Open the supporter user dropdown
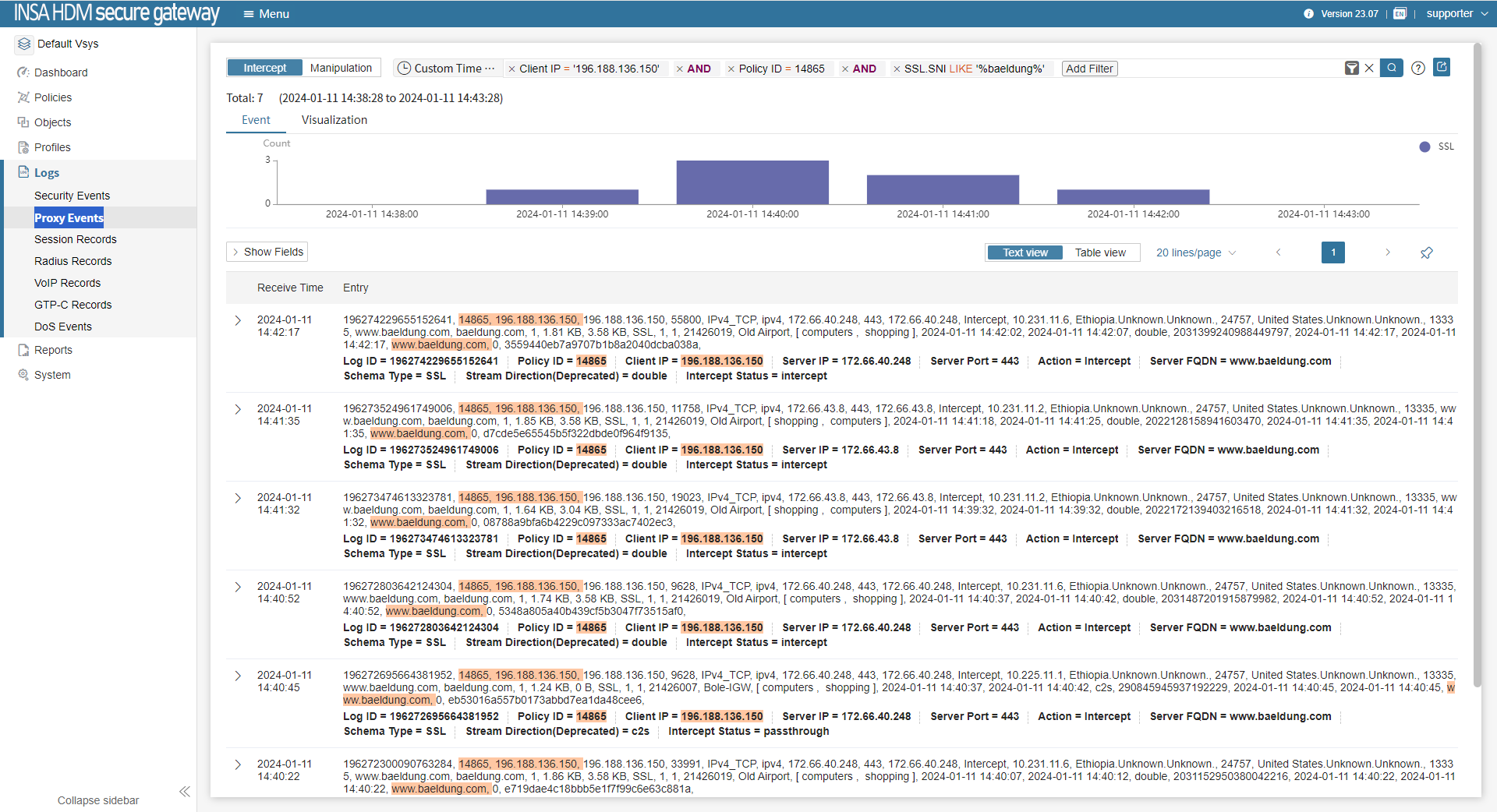This screenshot has height=812, width=1497. [x=1456, y=14]
